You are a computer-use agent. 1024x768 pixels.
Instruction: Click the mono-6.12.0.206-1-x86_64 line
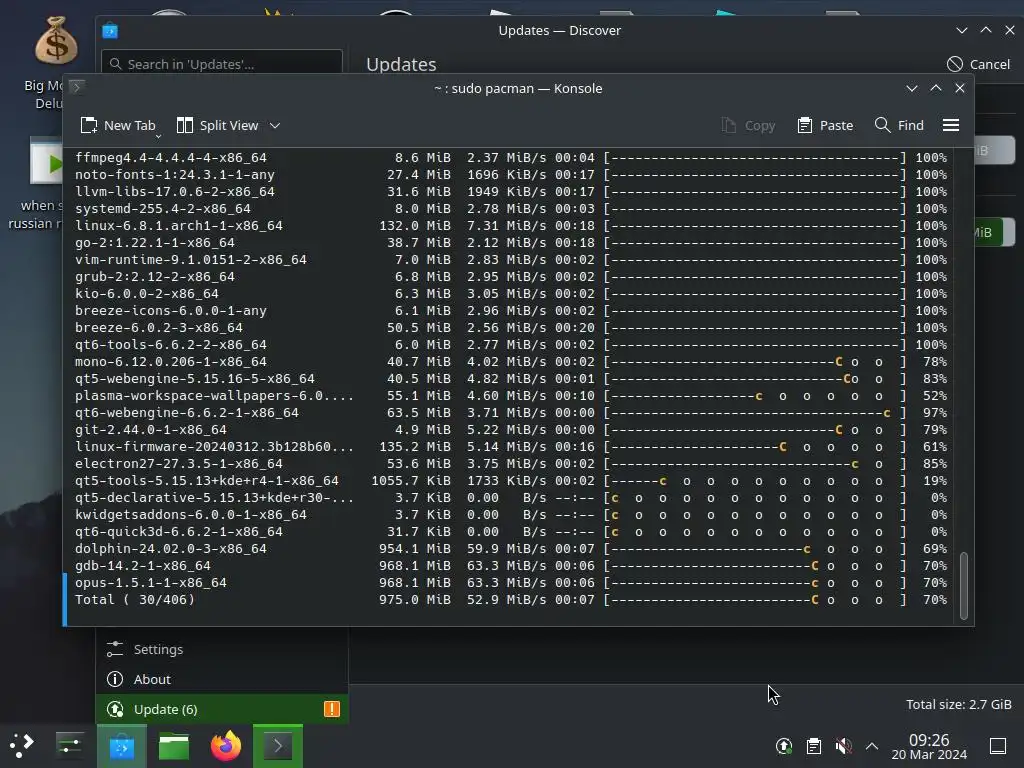(x=511, y=361)
